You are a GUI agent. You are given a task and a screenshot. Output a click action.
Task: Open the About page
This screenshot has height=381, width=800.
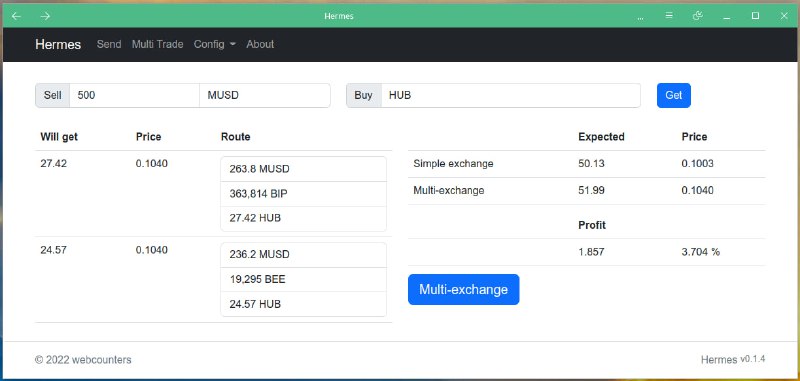point(260,44)
